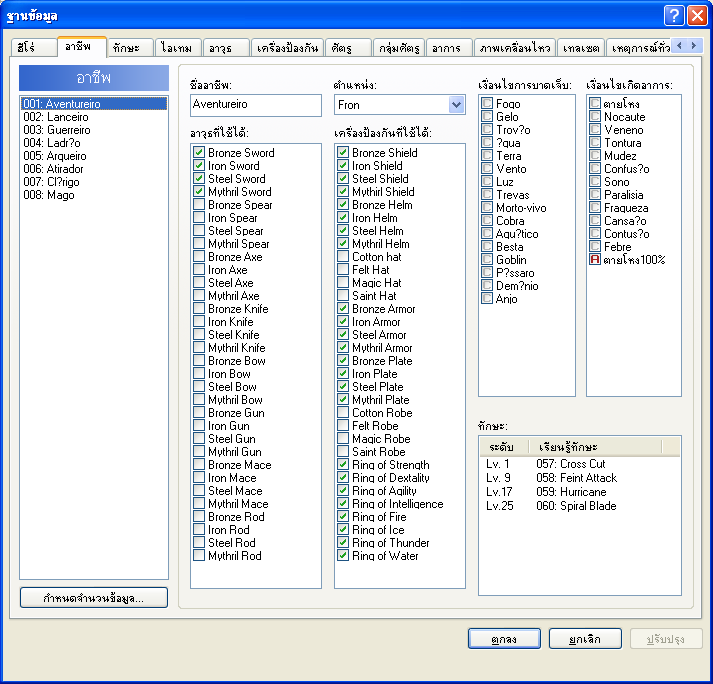Screen dimensions: 713x684
Task: Select skill row 057: Cross Cut
Action: click(580, 464)
